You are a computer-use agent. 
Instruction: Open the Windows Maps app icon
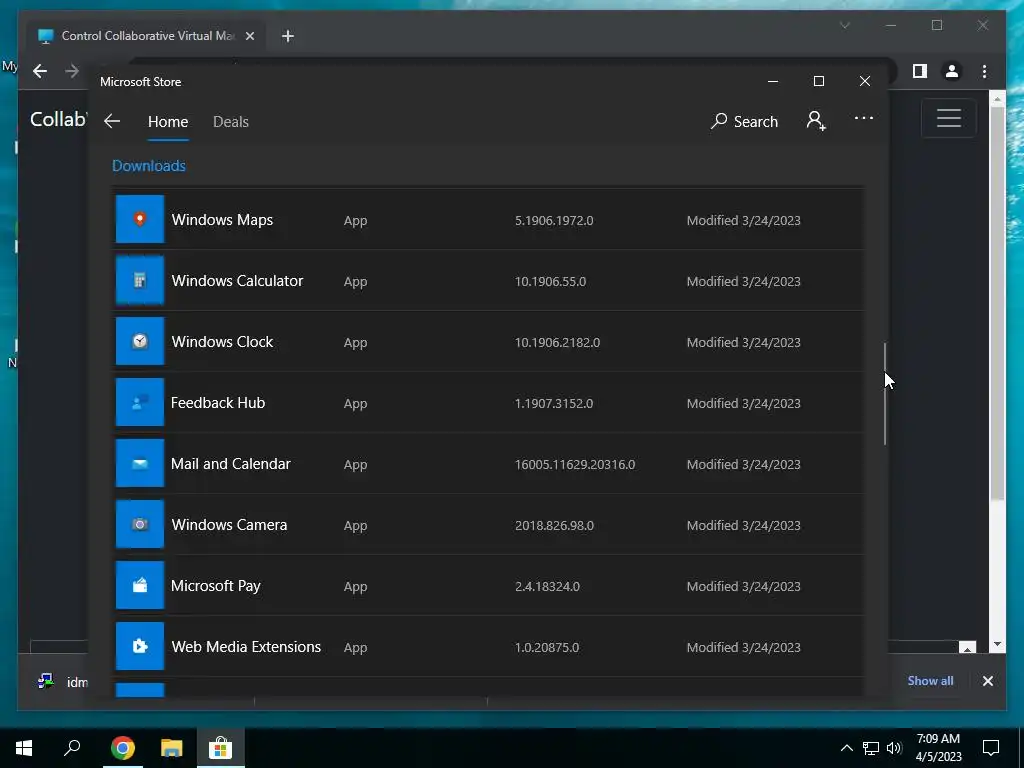click(x=140, y=219)
